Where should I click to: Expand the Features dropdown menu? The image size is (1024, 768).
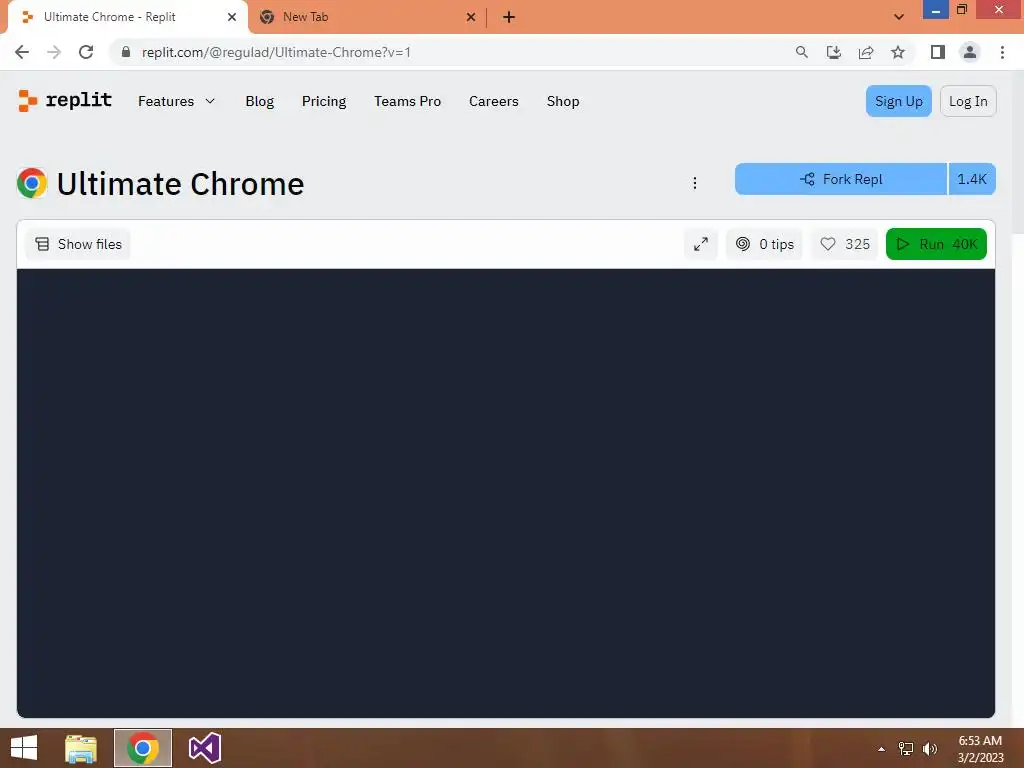click(176, 101)
